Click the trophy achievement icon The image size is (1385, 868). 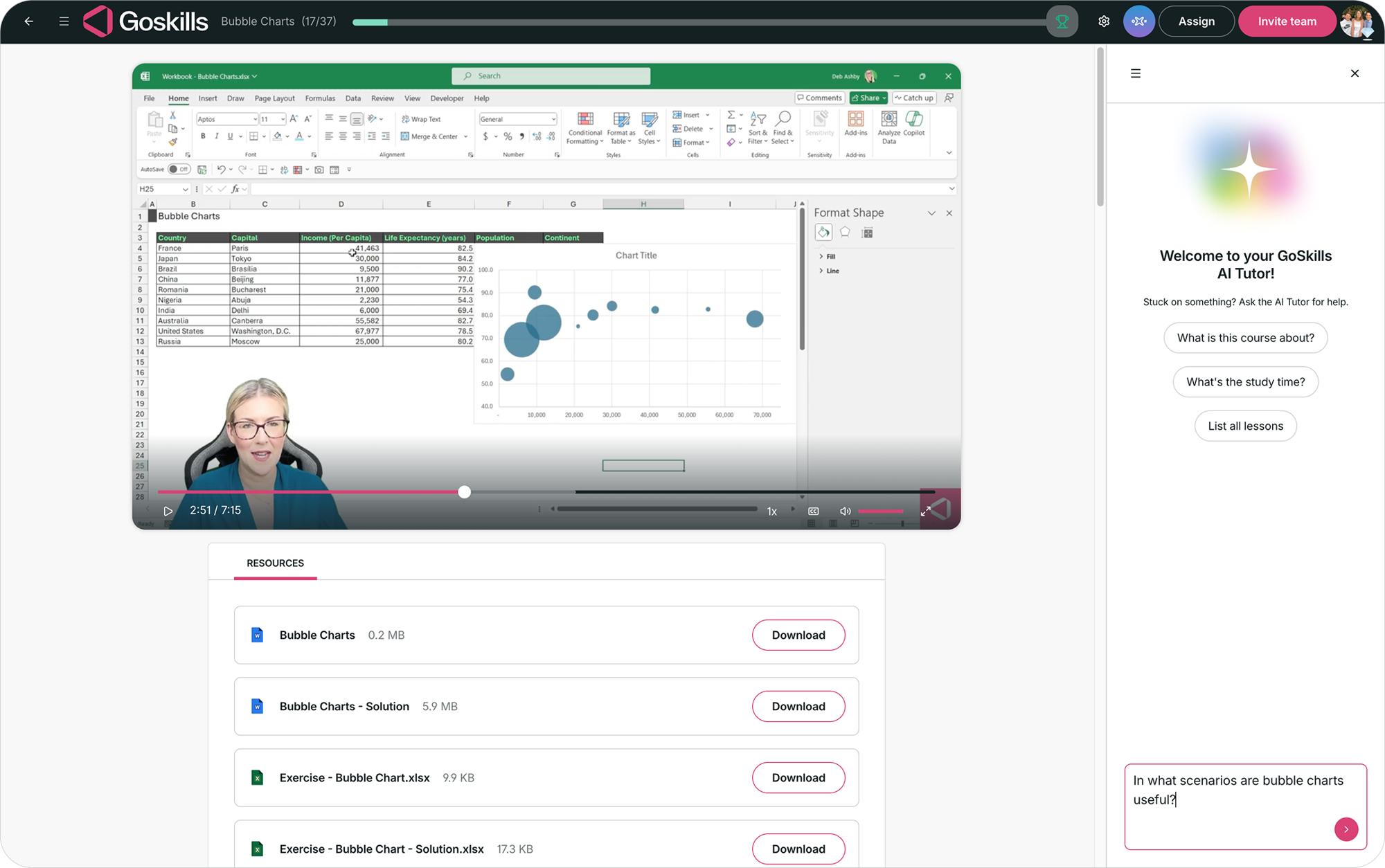pyautogui.click(x=1062, y=21)
